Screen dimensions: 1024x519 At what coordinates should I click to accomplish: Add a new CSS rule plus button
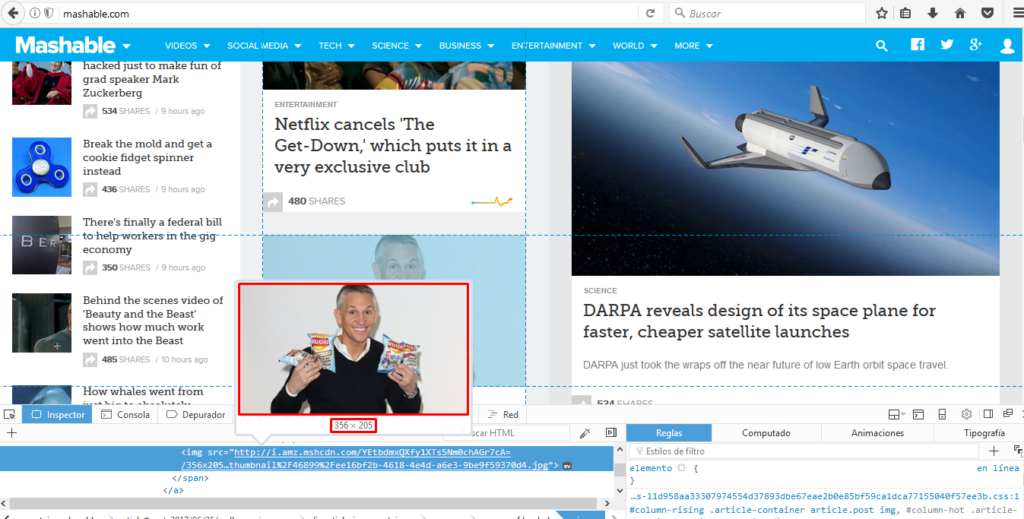(993, 451)
